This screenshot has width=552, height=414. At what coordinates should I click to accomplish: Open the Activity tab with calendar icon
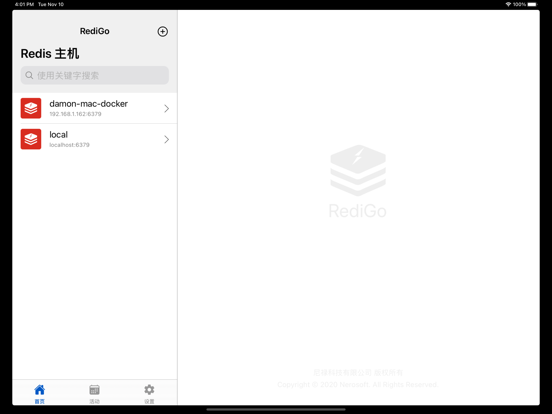pyautogui.click(x=94, y=394)
